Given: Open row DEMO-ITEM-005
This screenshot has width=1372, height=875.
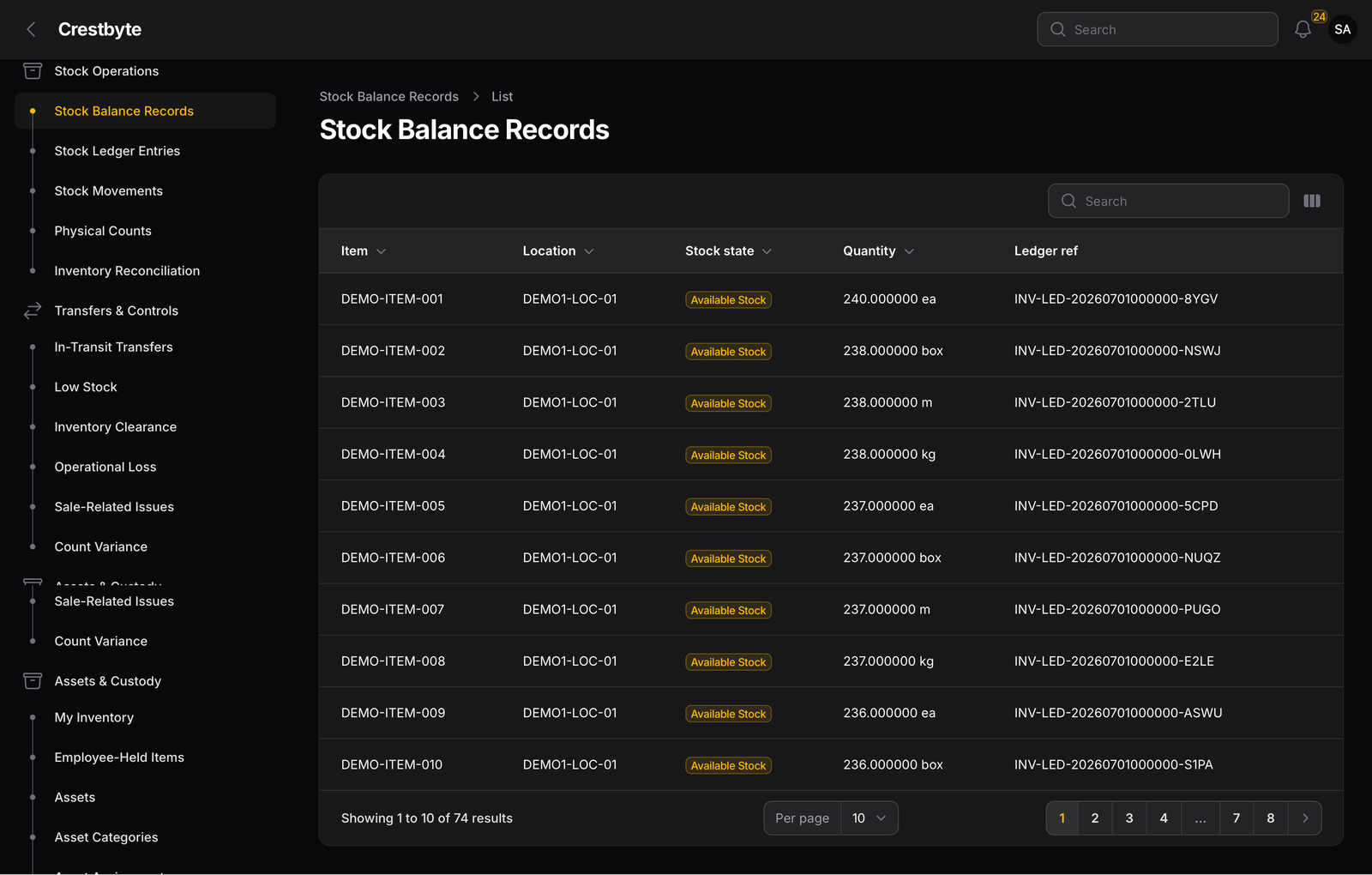Looking at the screenshot, I should (x=831, y=506).
